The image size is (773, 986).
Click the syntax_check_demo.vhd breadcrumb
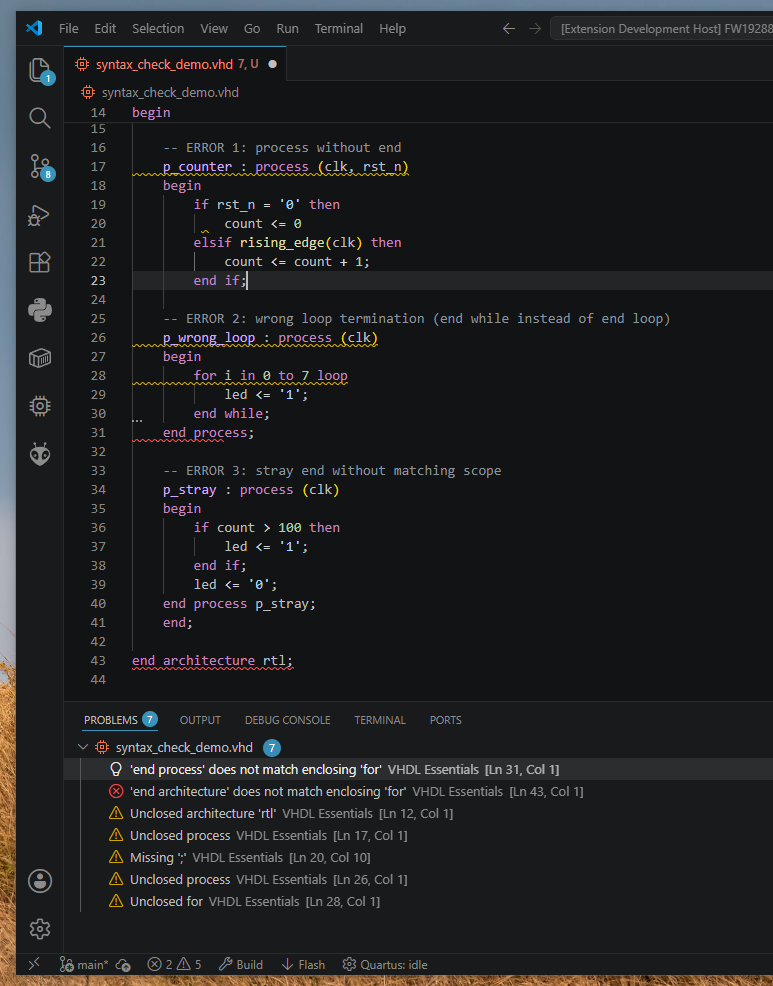click(x=170, y=92)
